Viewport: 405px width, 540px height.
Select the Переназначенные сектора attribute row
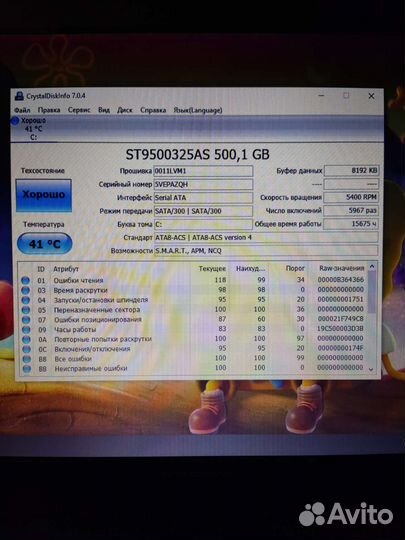click(193, 310)
